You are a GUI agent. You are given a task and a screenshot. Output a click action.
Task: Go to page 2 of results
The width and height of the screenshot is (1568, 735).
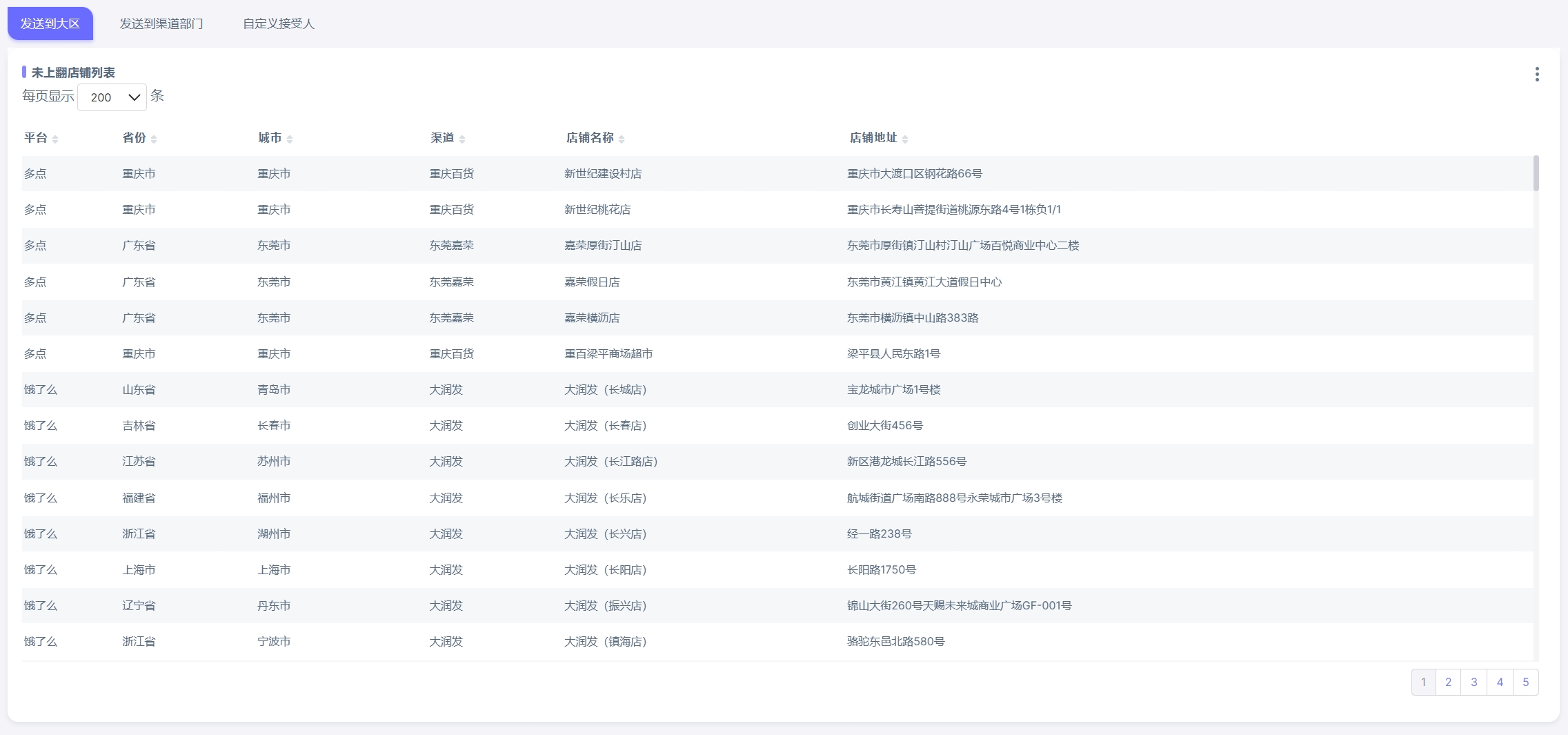click(x=1448, y=682)
